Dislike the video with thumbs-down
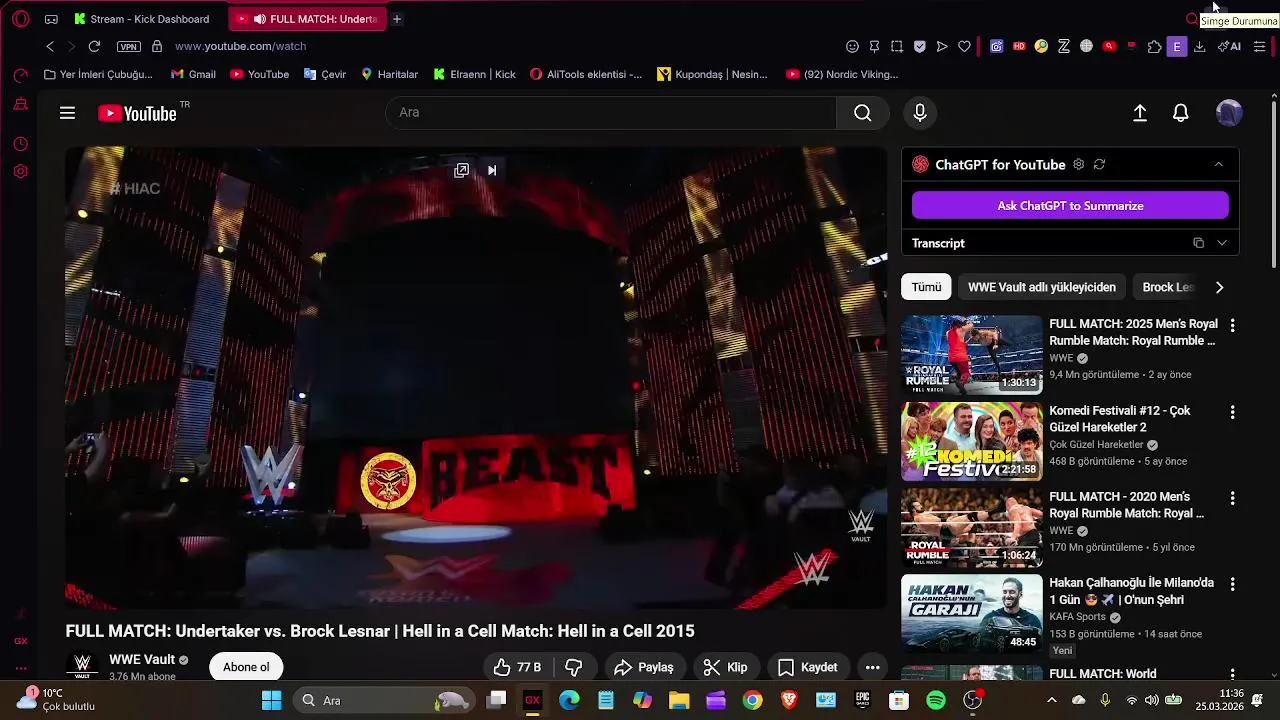 [574, 667]
